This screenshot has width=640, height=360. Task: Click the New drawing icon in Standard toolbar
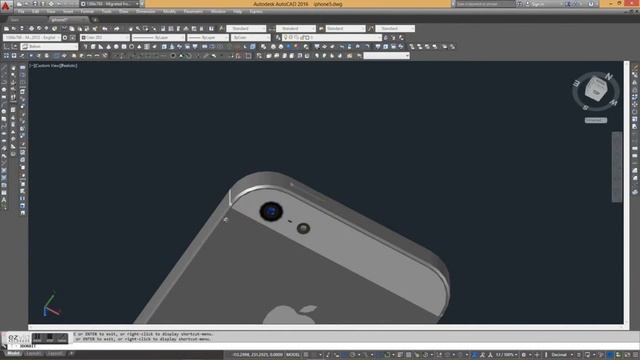(x=7, y=29)
